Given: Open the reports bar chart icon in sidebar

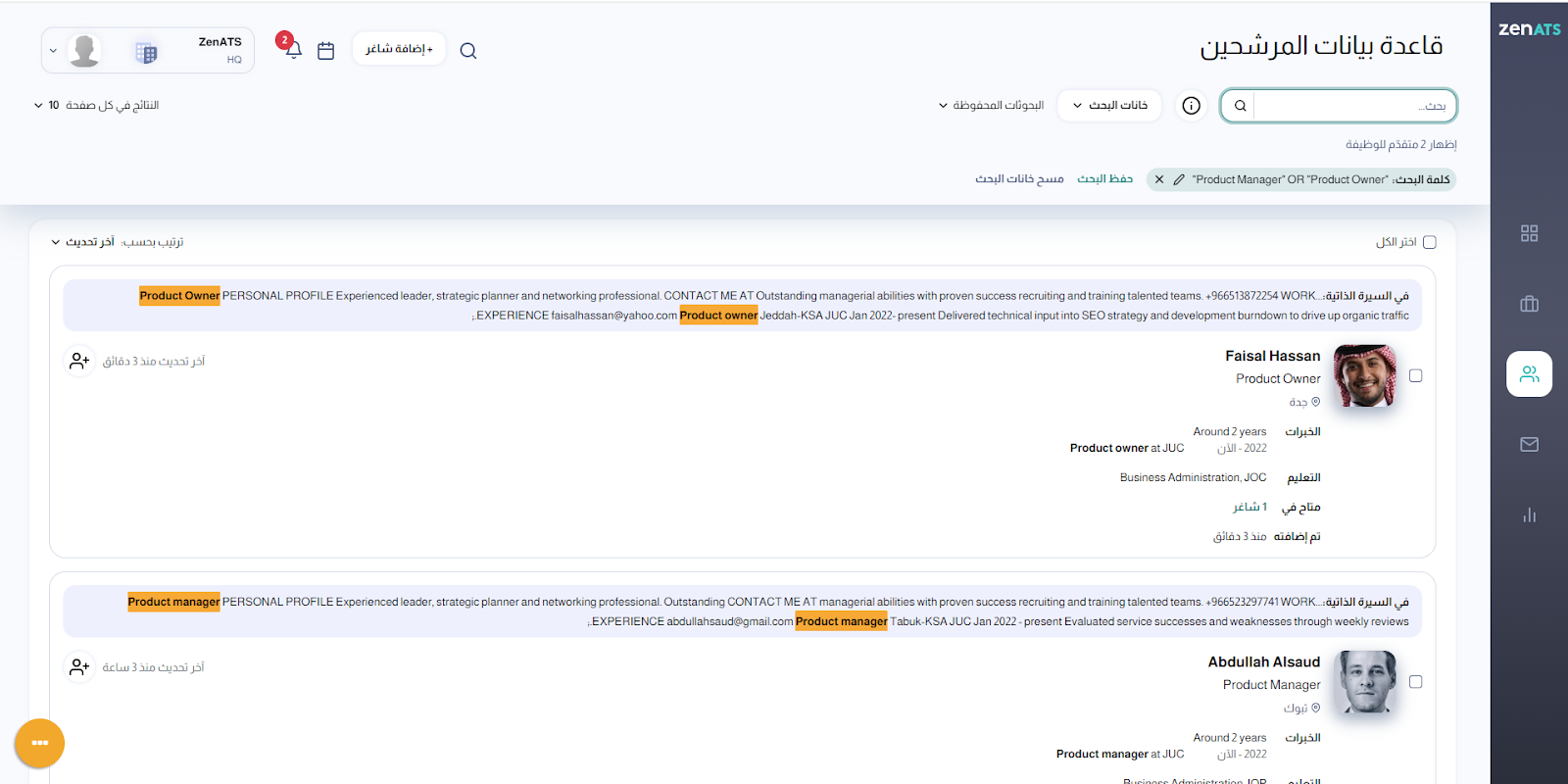Looking at the screenshot, I should 1529,514.
